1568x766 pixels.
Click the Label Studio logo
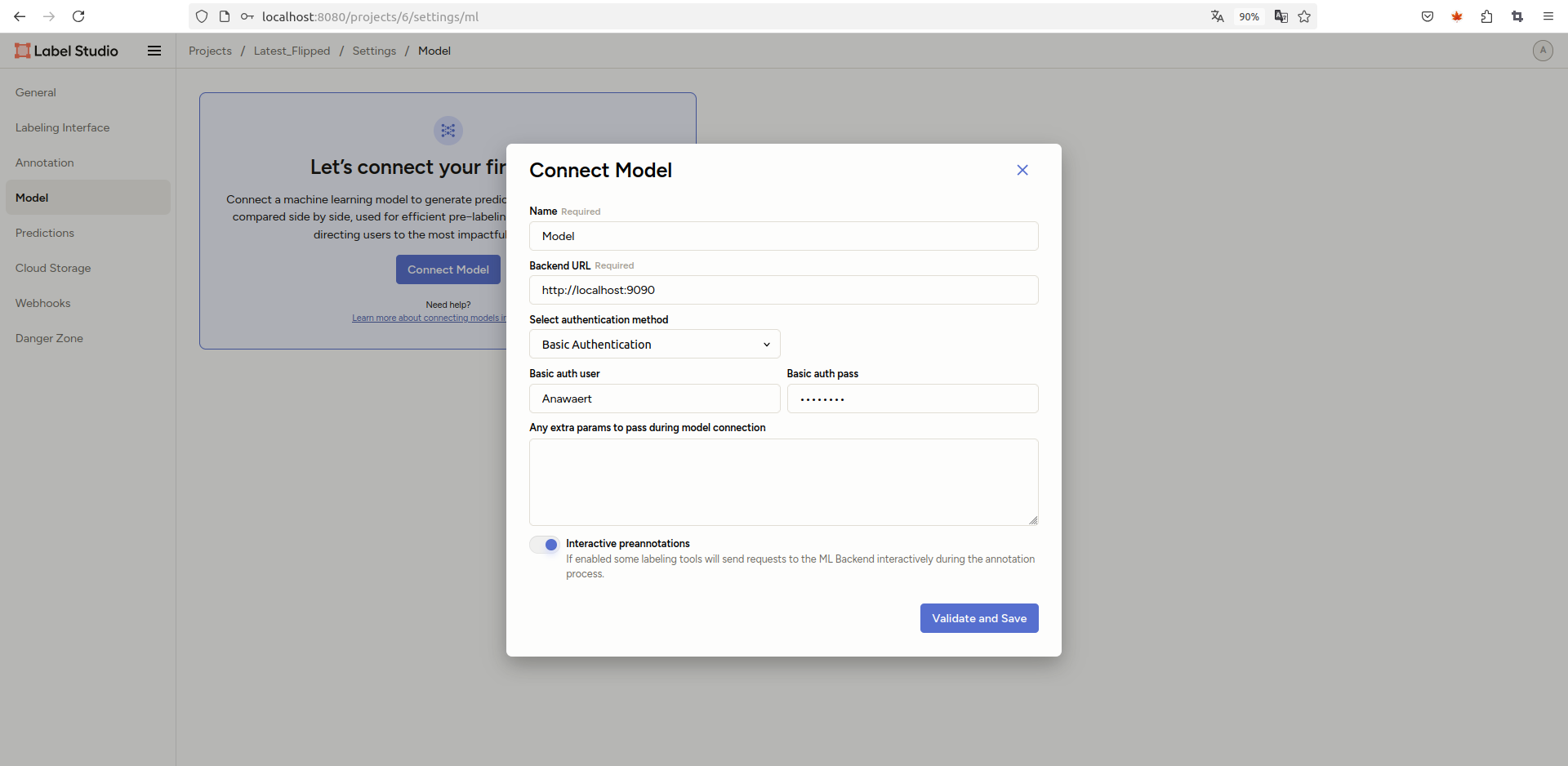[67, 51]
